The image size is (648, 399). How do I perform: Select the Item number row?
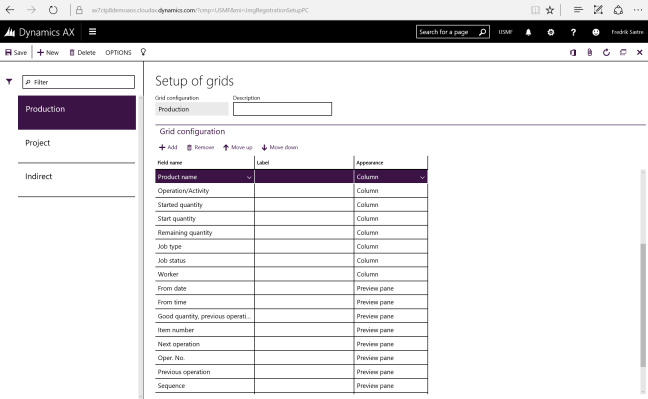pos(291,330)
